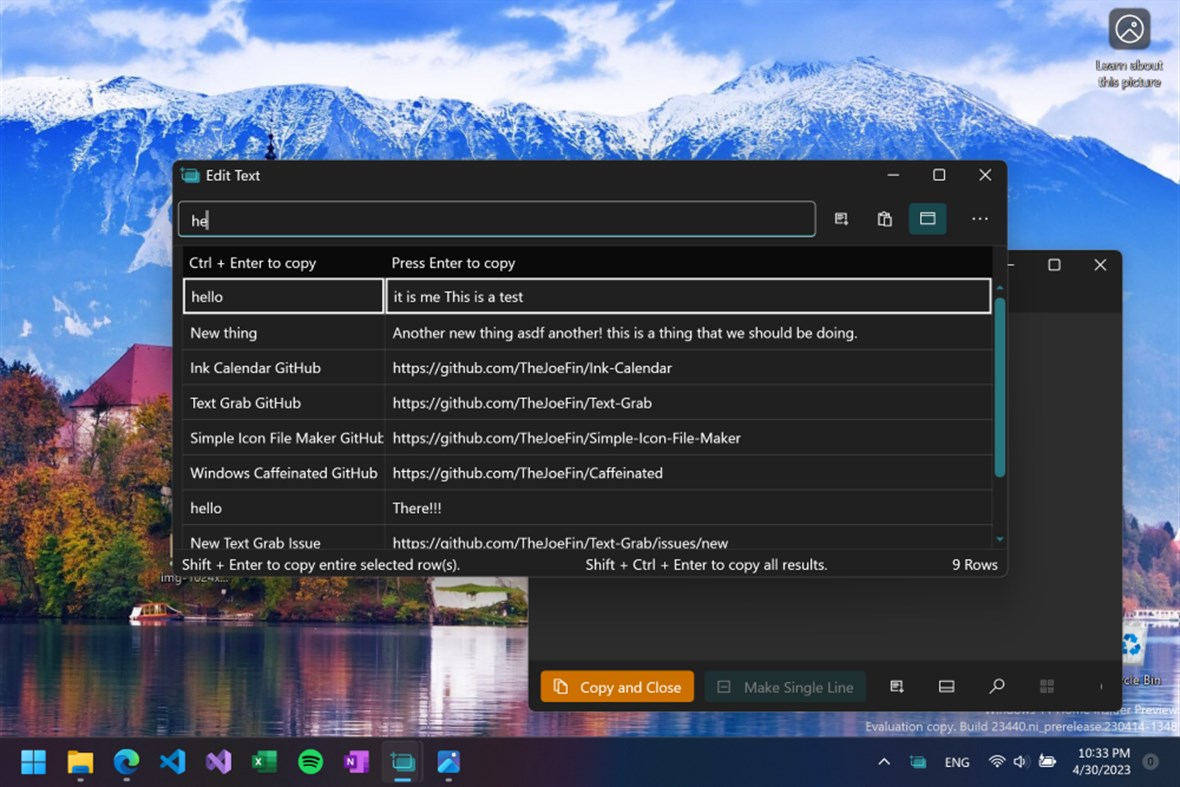Open Notion from the taskbar
This screenshot has height=787, width=1180.
coord(356,762)
